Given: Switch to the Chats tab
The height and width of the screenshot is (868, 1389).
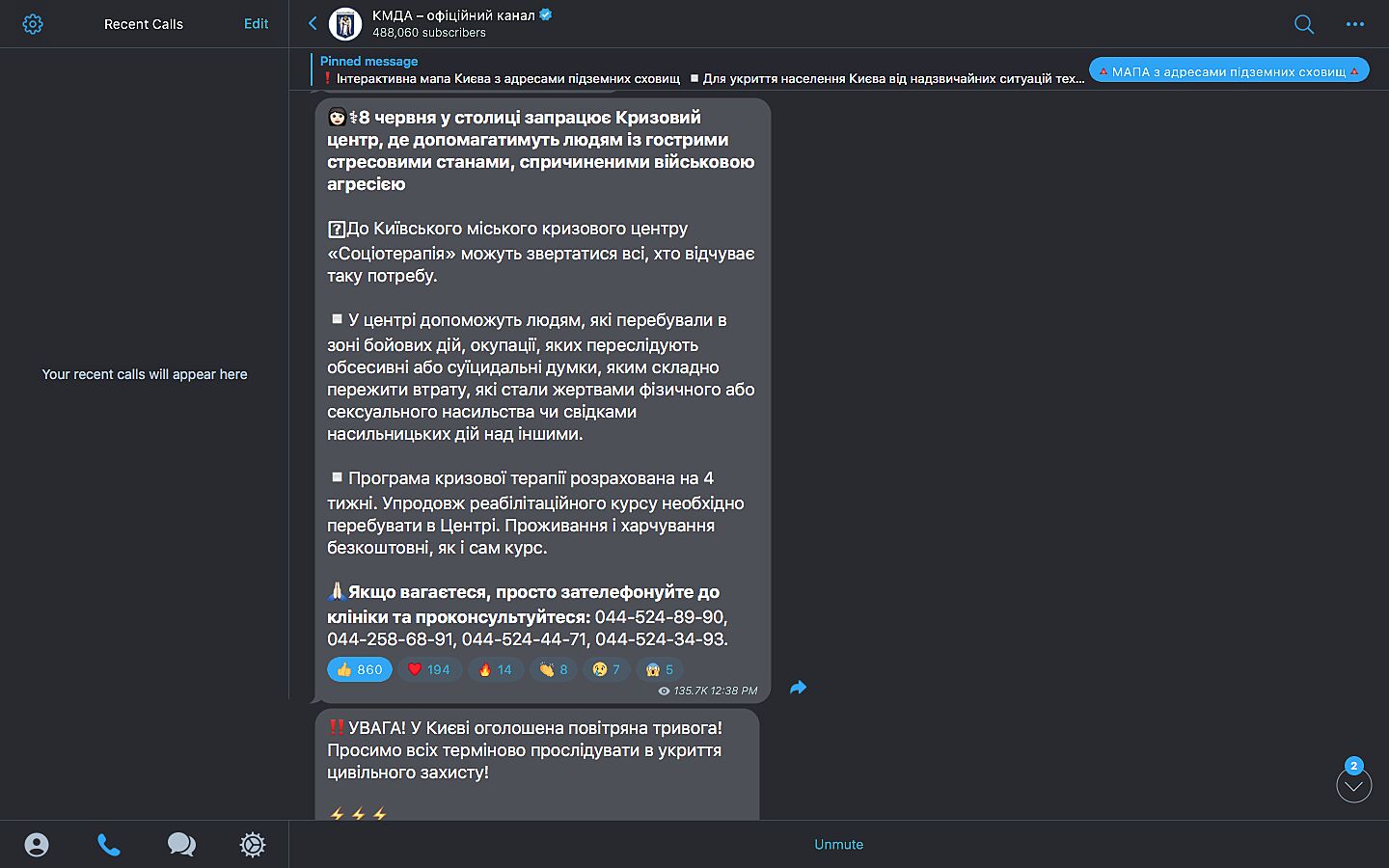Looking at the screenshot, I should tap(181, 845).
